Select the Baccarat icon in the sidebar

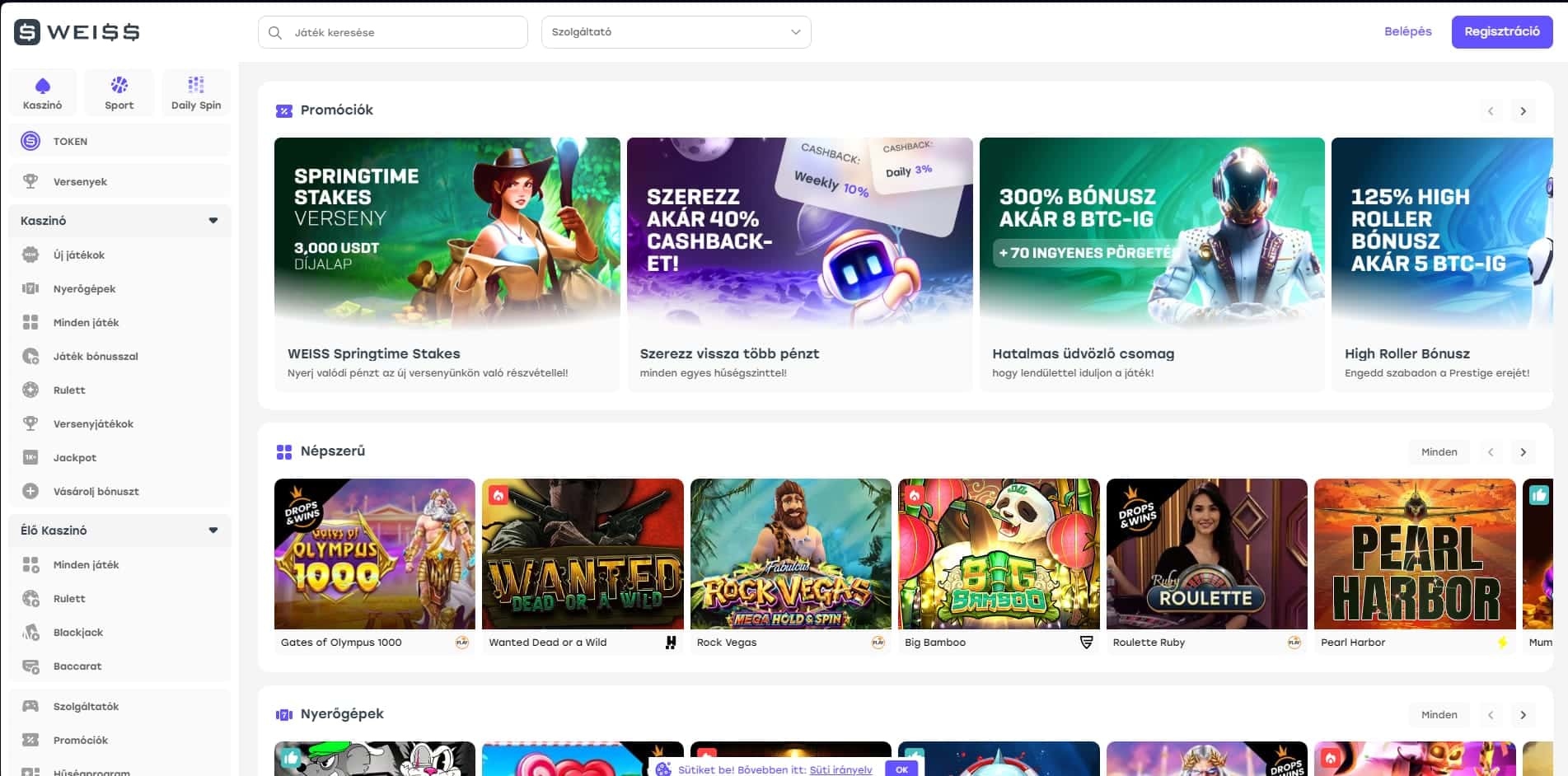[x=31, y=666]
